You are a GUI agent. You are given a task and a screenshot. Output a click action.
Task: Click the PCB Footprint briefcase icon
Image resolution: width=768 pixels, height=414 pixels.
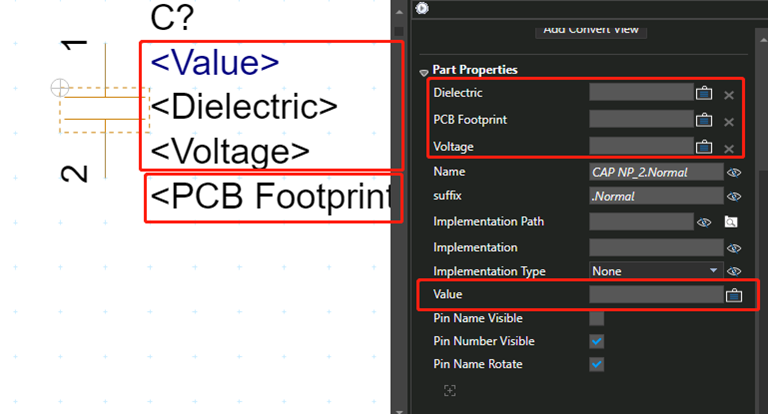tap(704, 120)
